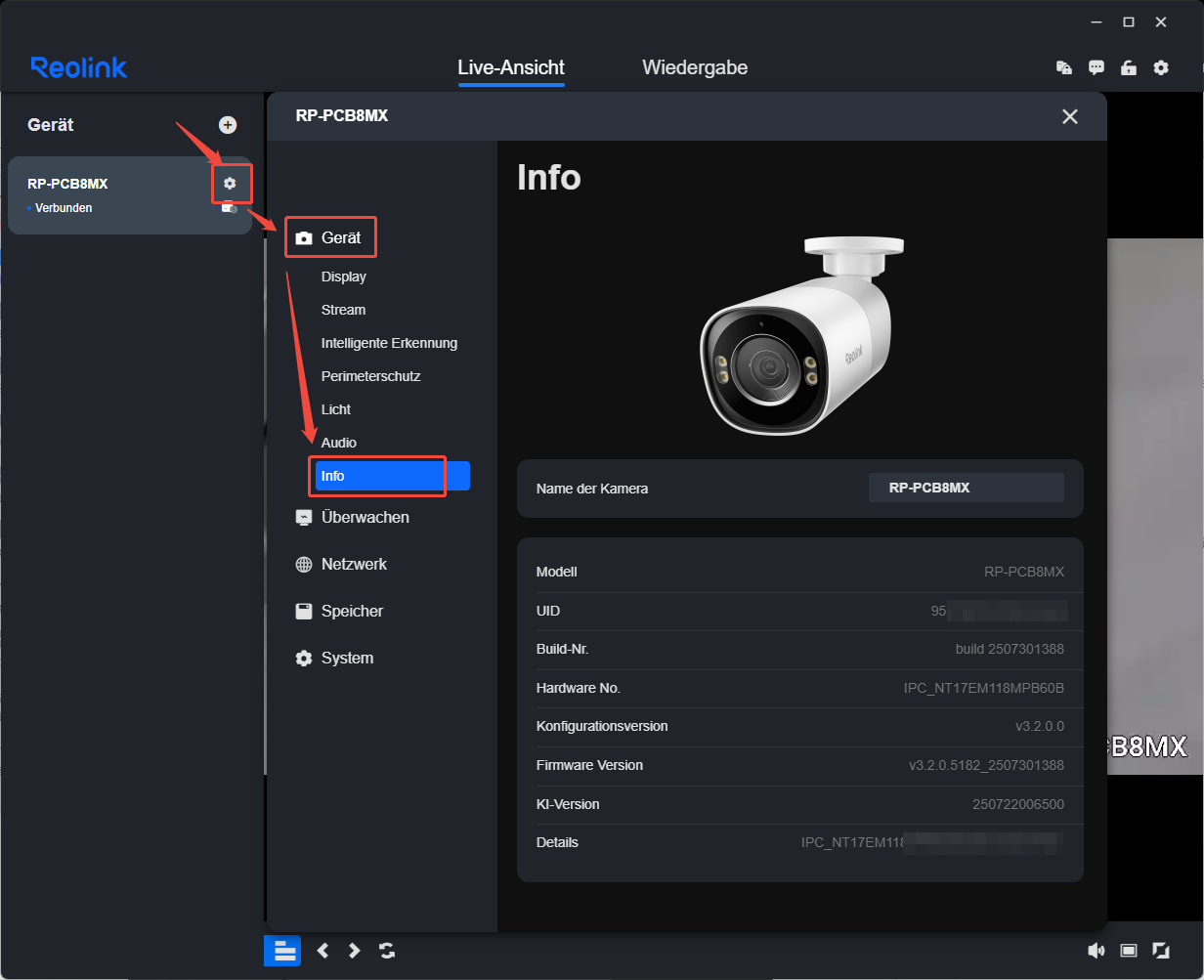The image size is (1204, 980).
Task: Expand the Speicher section
Action: (x=352, y=611)
